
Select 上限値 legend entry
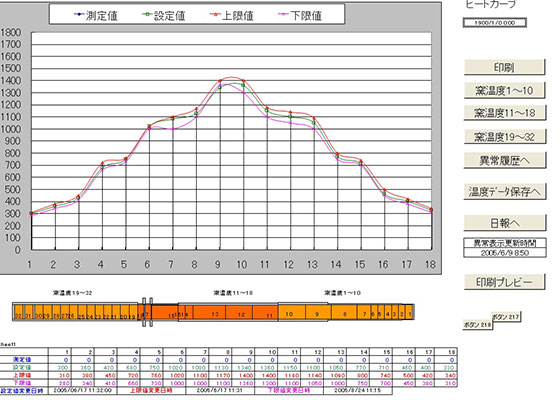pos(231,15)
